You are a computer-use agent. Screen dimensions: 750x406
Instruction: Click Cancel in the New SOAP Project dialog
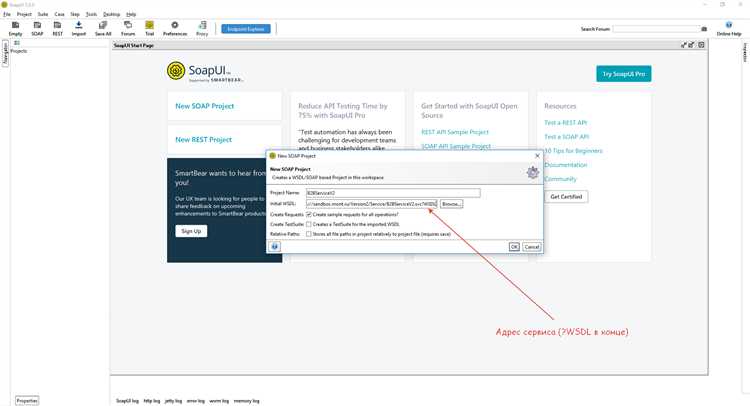click(532, 247)
